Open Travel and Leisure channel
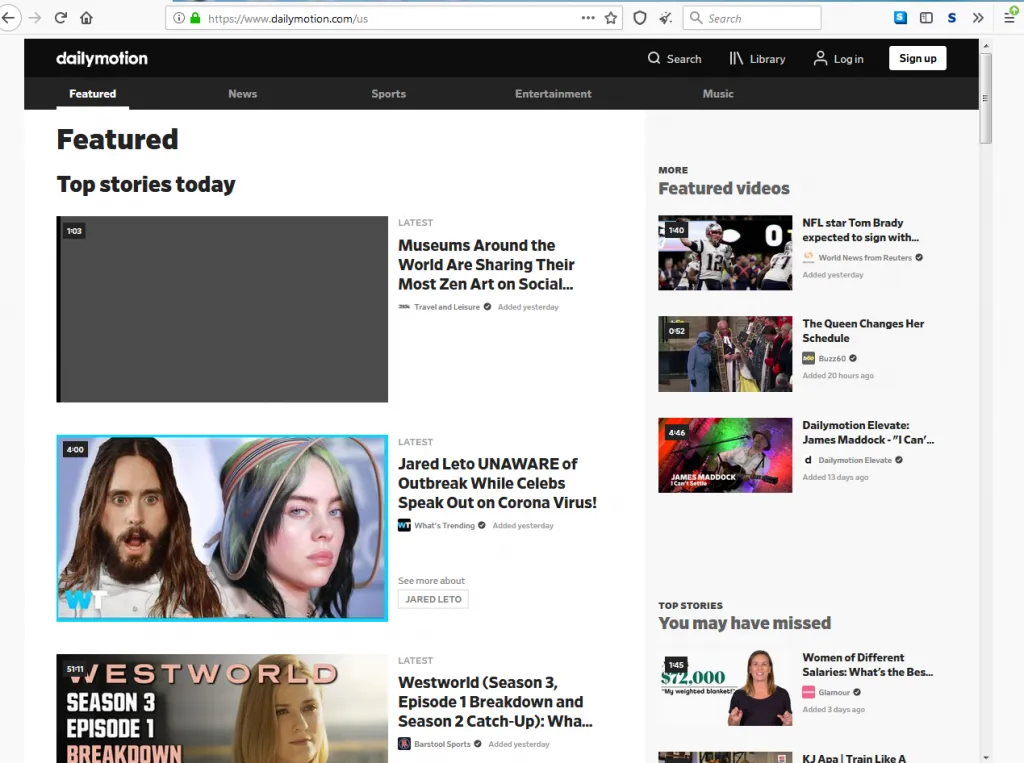Screen dimensions: 1024x763 coord(445,307)
